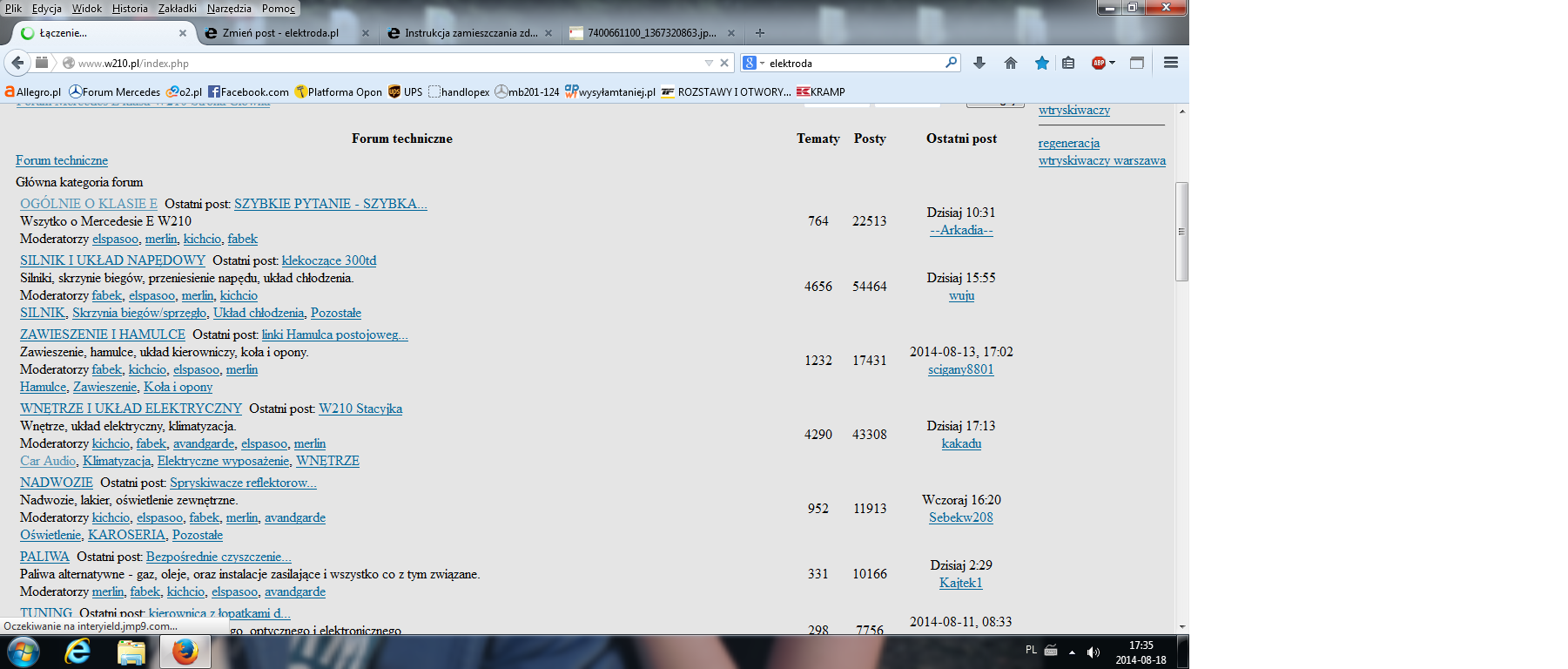This screenshot has width=1568, height=669.
Task: Open Windows Start button
Action: (x=24, y=652)
